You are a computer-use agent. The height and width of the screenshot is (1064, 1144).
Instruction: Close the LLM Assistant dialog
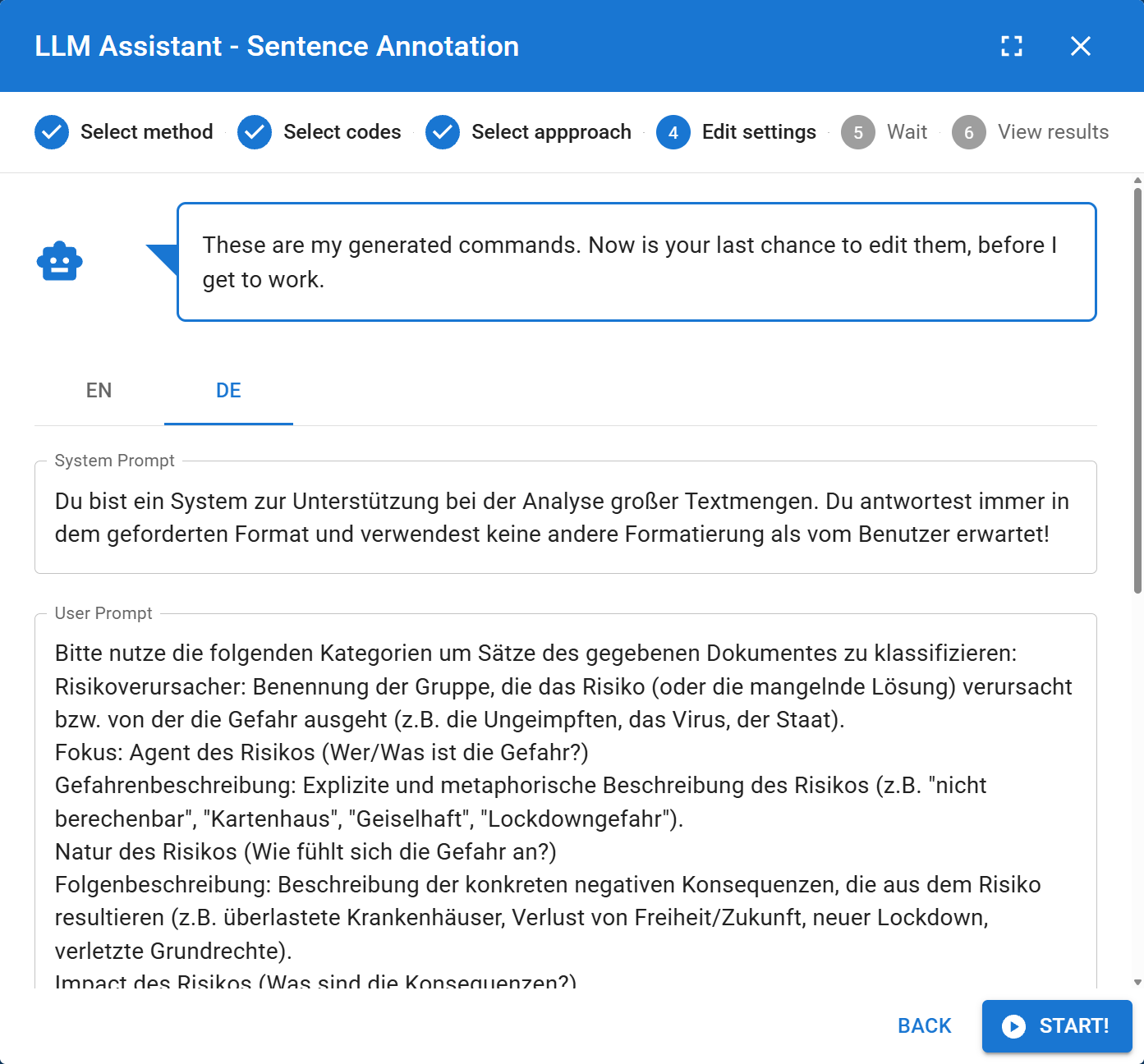1081,46
